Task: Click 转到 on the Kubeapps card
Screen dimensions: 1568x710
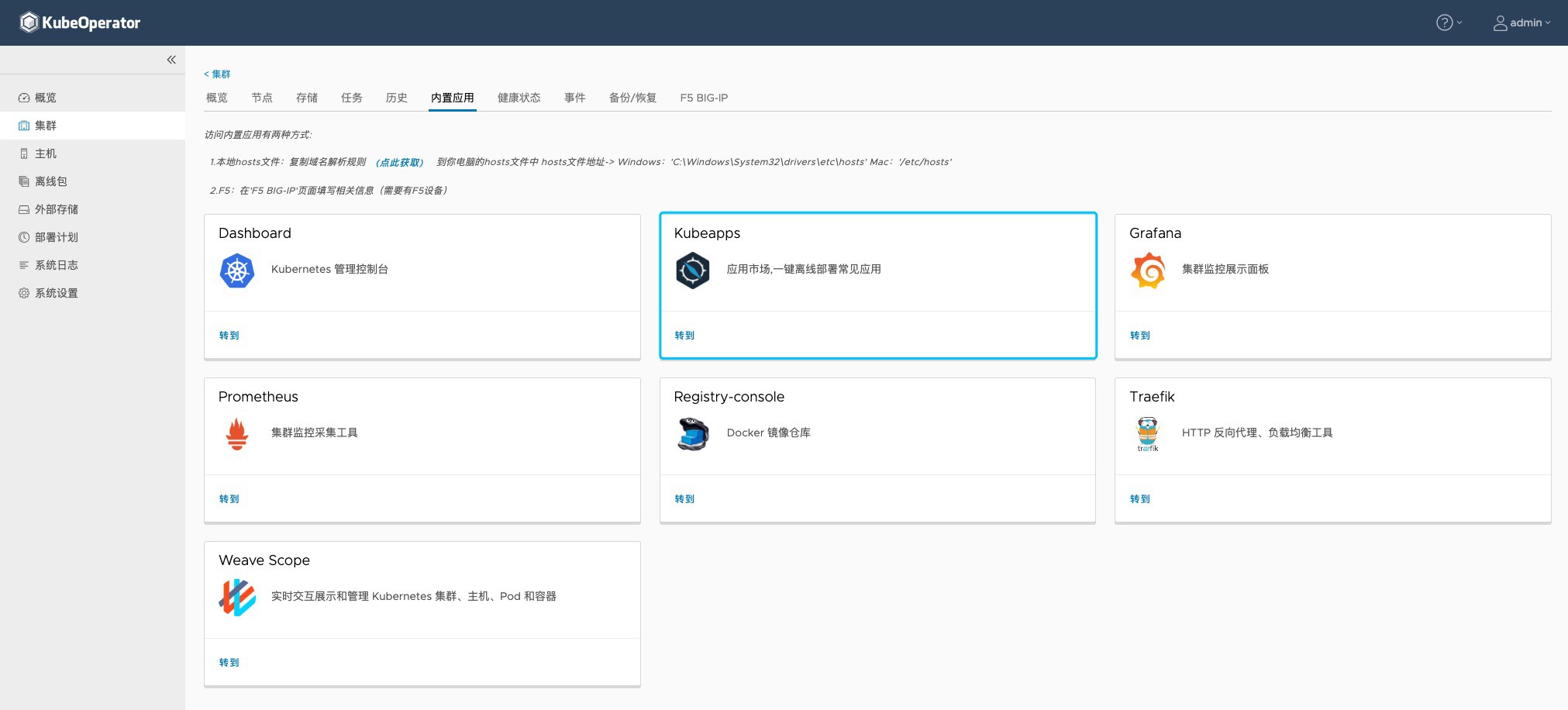Action: point(685,336)
